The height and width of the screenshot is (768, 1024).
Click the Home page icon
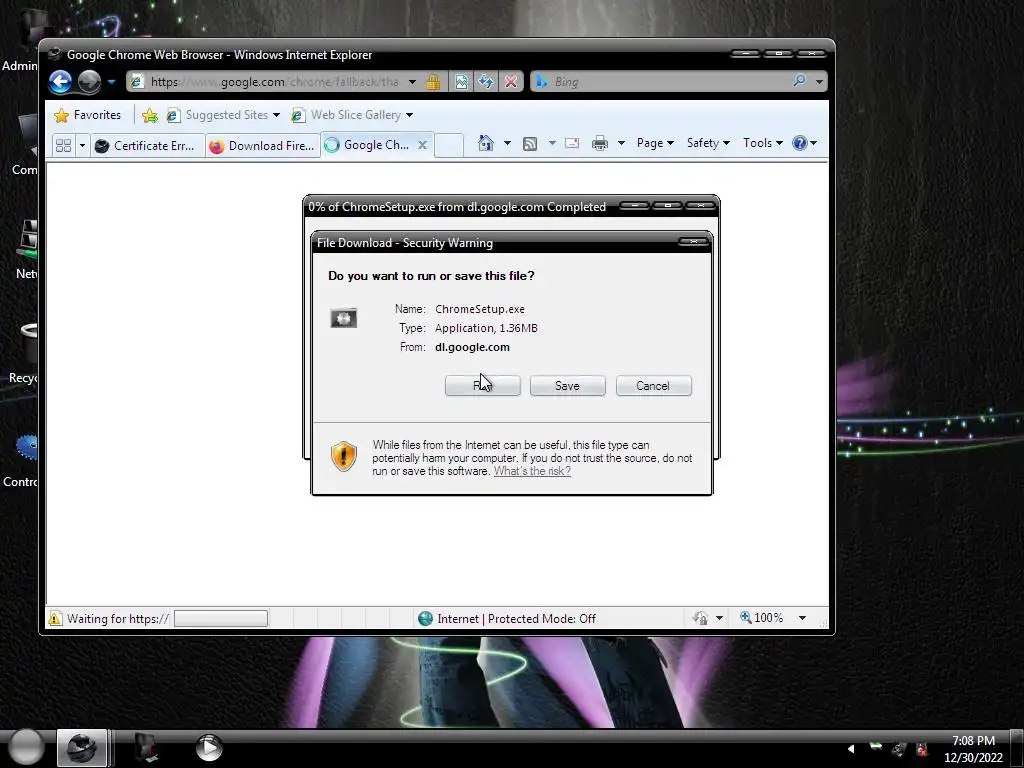485,143
